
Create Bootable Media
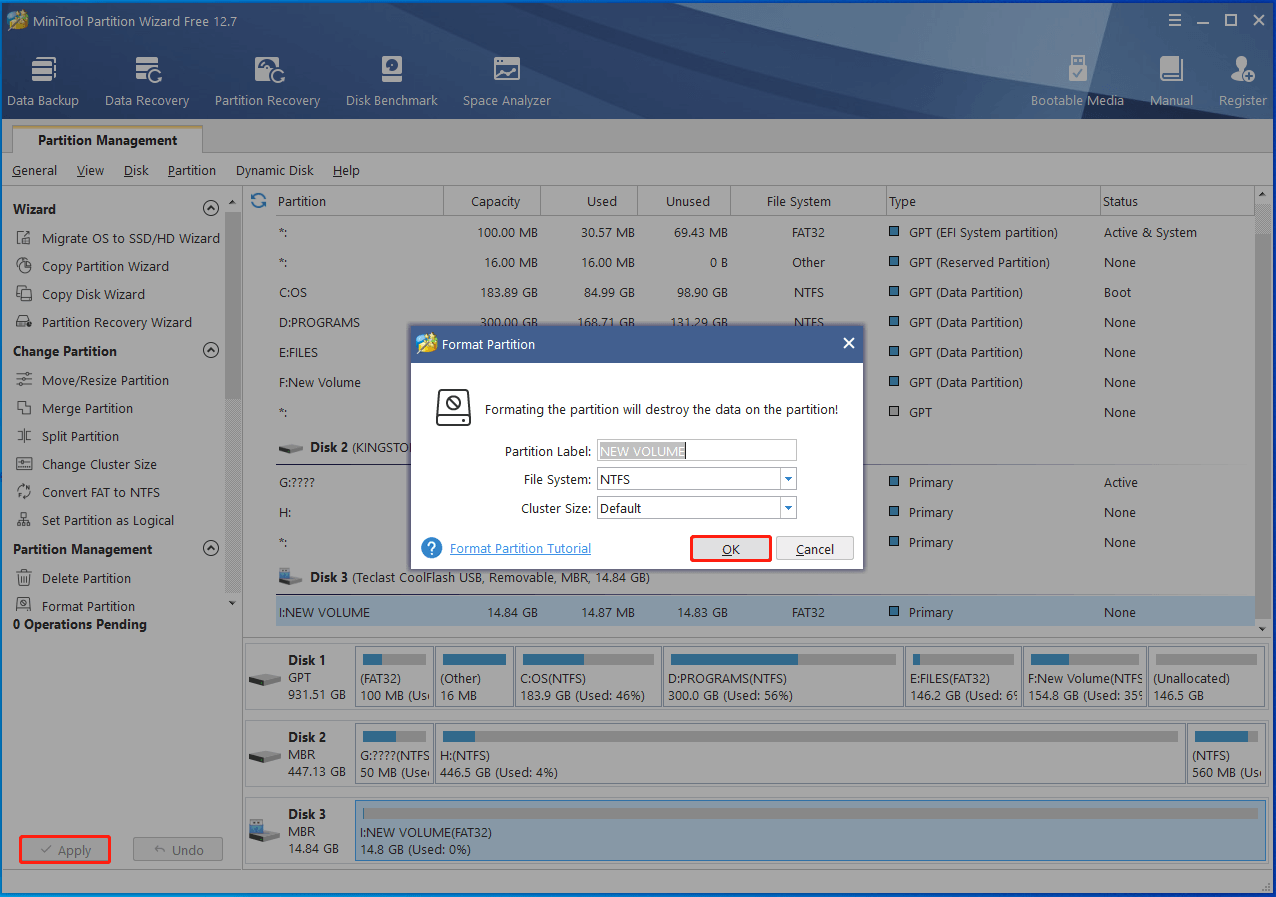[1077, 81]
